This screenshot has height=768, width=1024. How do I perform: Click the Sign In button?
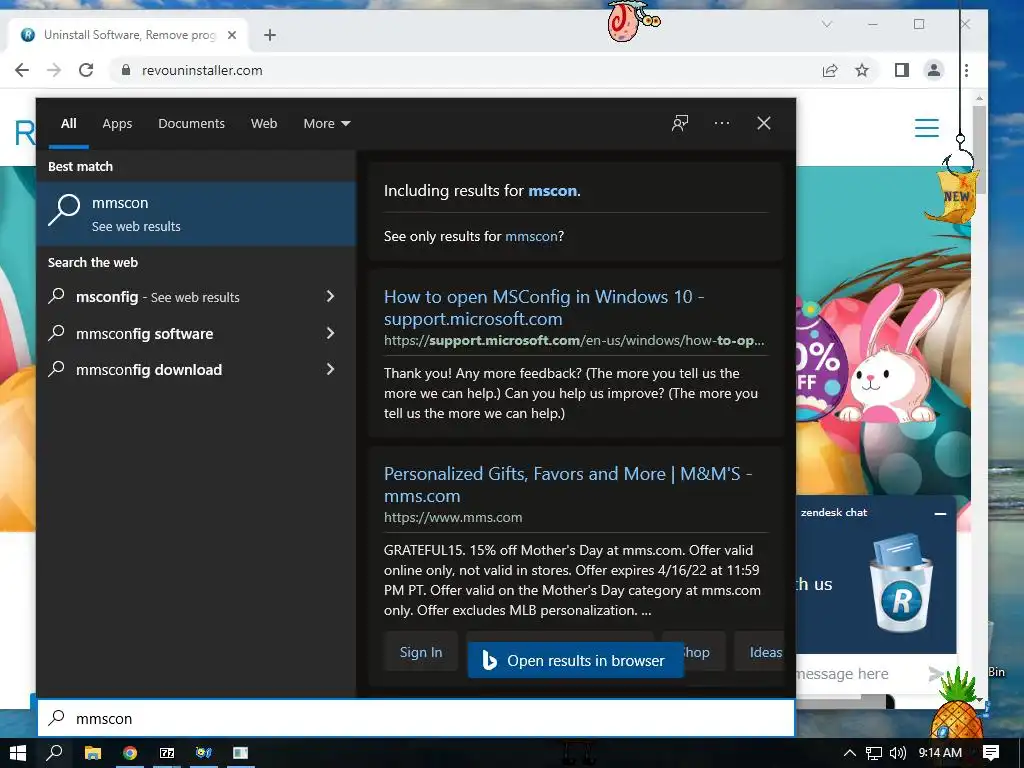[x=421, y=652]
